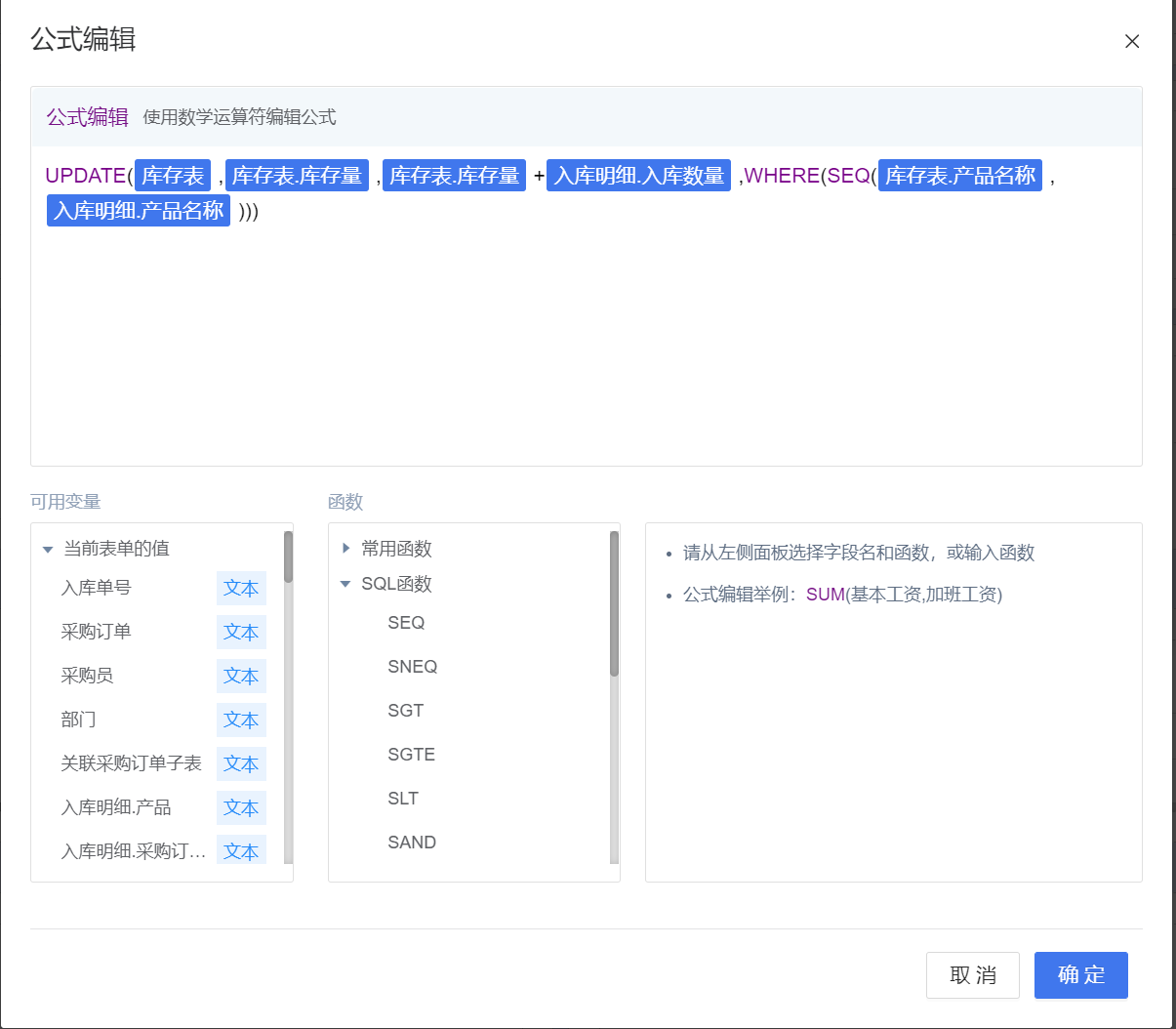Click the 库存表 token in formula
Viewport: 1176px width, 1029px height.
pyautogui.click(x=173, y=176)
